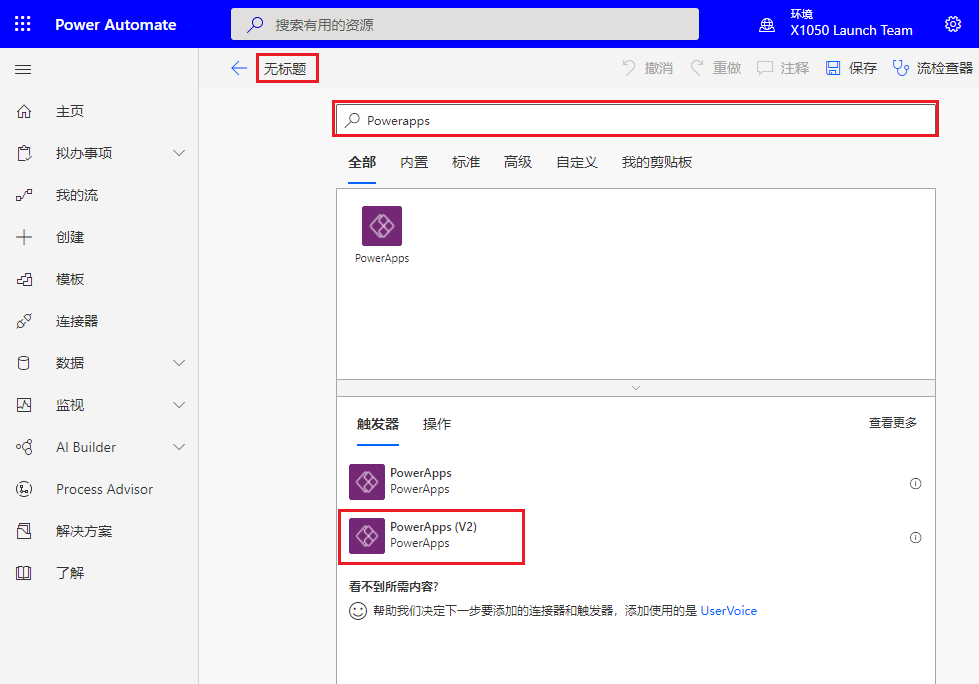
Task: Click the 重做 redo button
Action: (716, 68)
